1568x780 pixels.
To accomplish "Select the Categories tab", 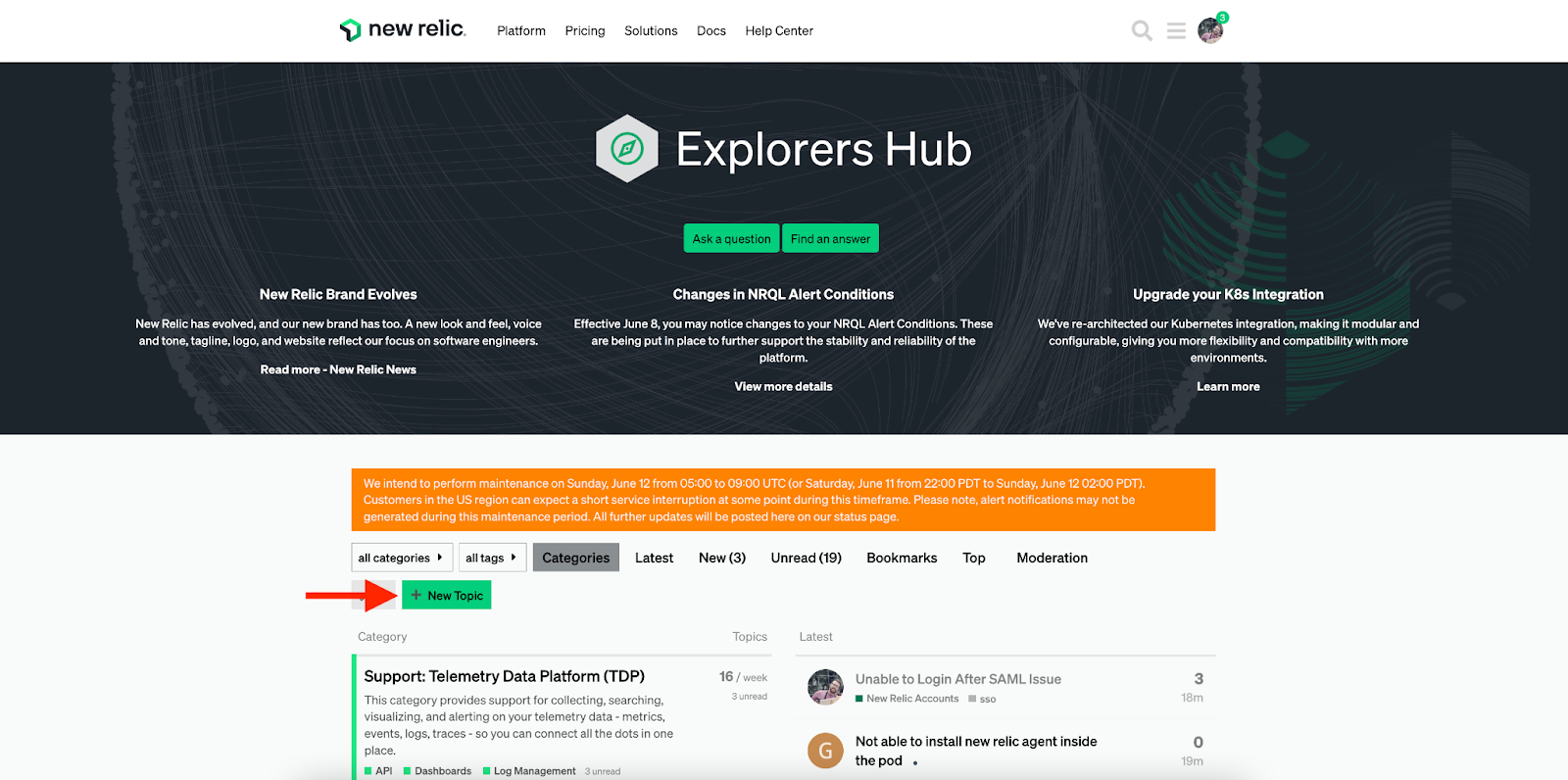I will pyautogui.click(x=576, y=558).
